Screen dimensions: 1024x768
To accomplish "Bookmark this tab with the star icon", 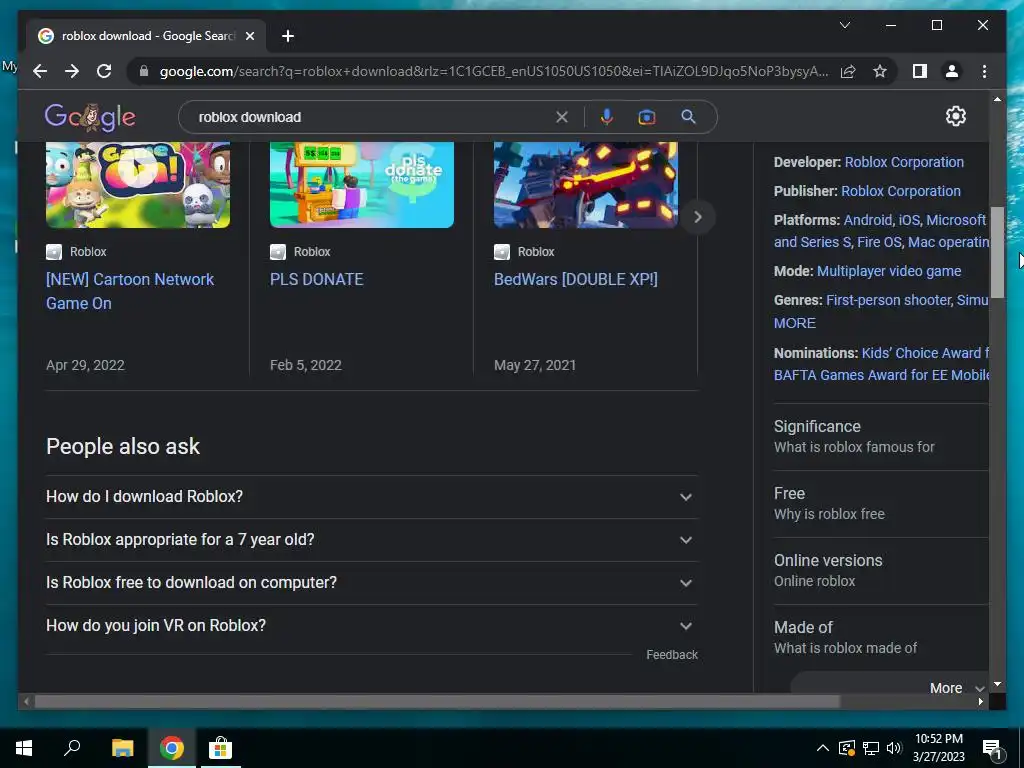I will (880, 71).
